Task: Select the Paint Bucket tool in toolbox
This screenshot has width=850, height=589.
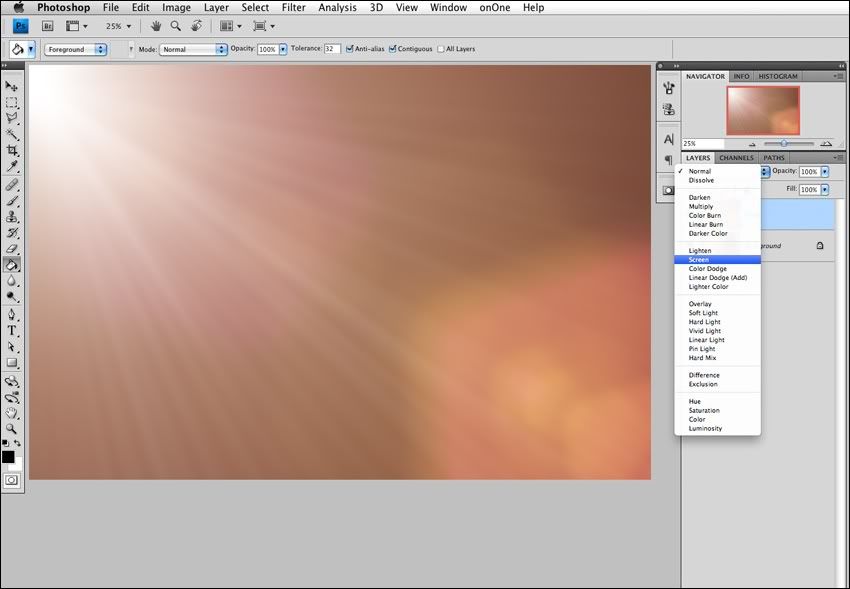Action: point(11,265)
